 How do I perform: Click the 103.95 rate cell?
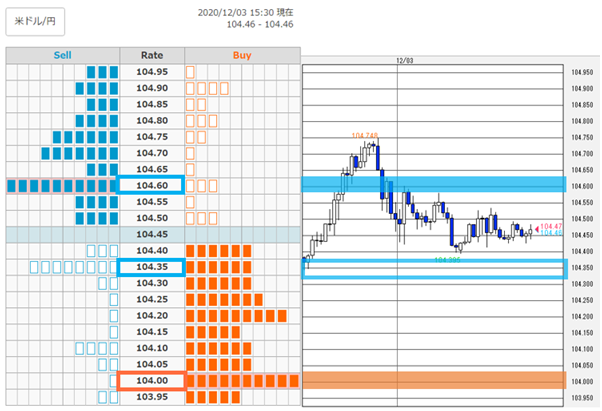coord(152,397)
